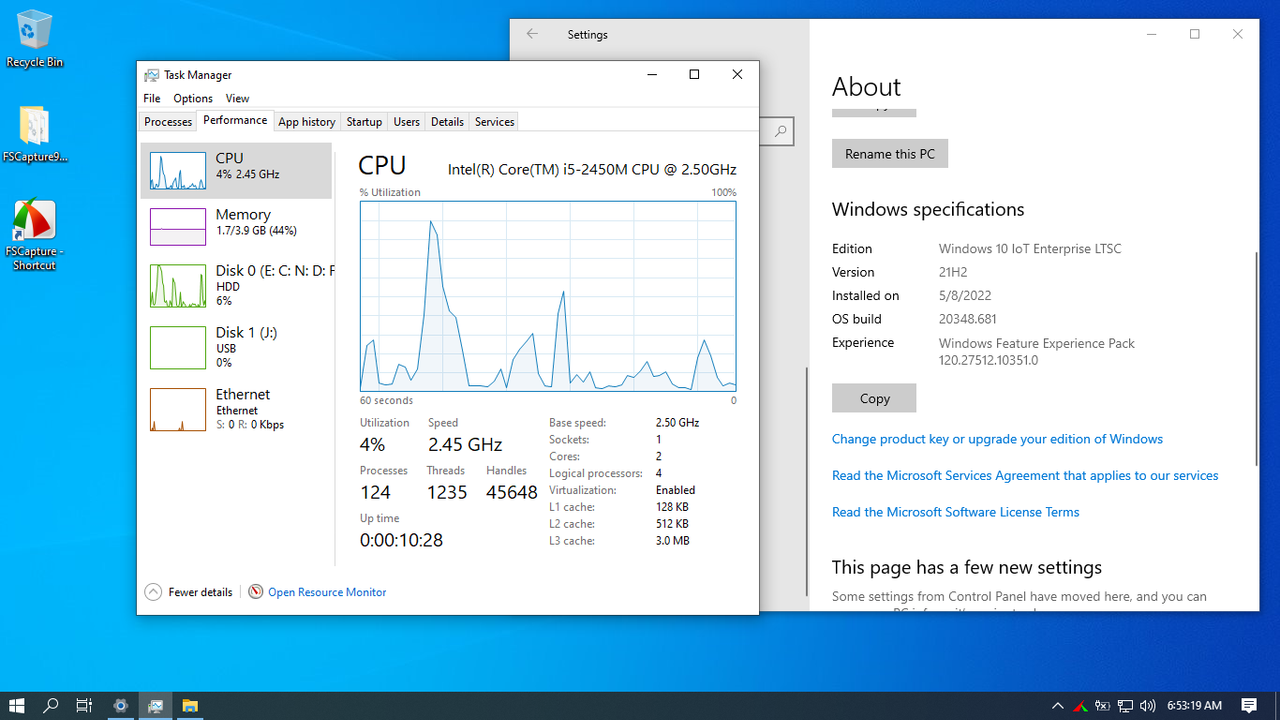Click the volume speaker tray icon
The height and width of the screenshot is (720, 1280).
tap(1147, 706)
